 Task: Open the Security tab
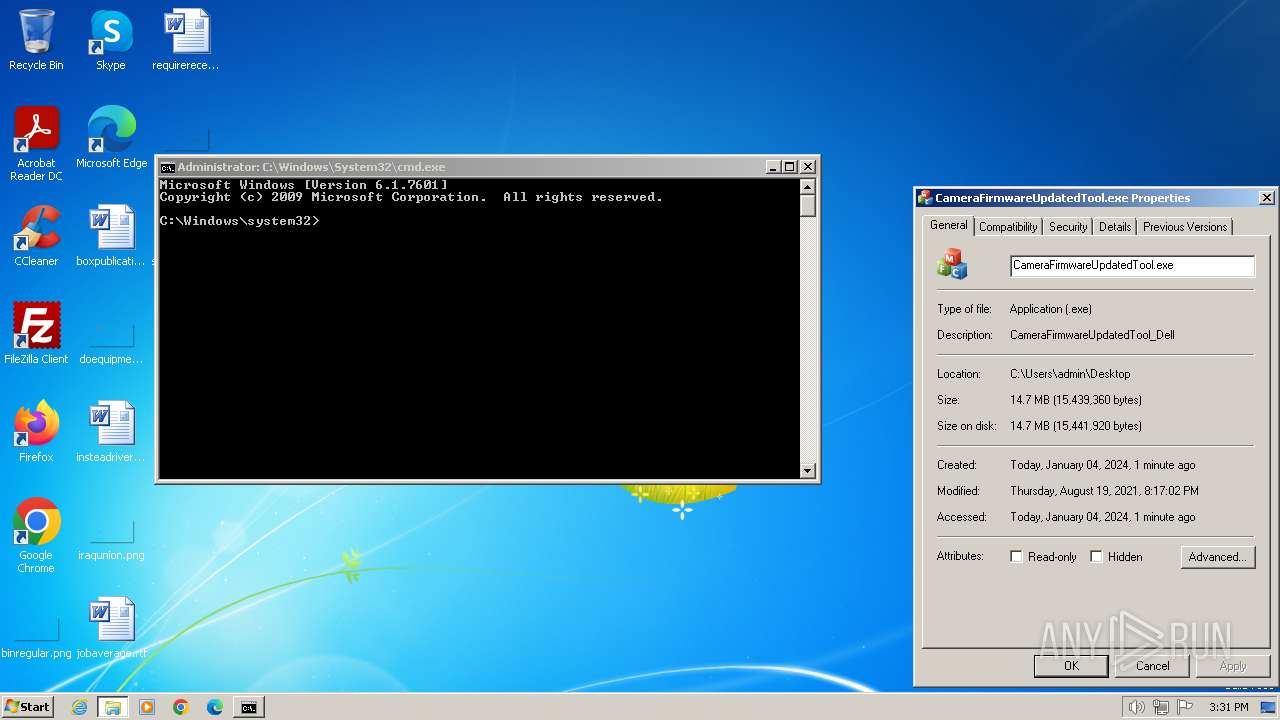[x=1068, y=227]
